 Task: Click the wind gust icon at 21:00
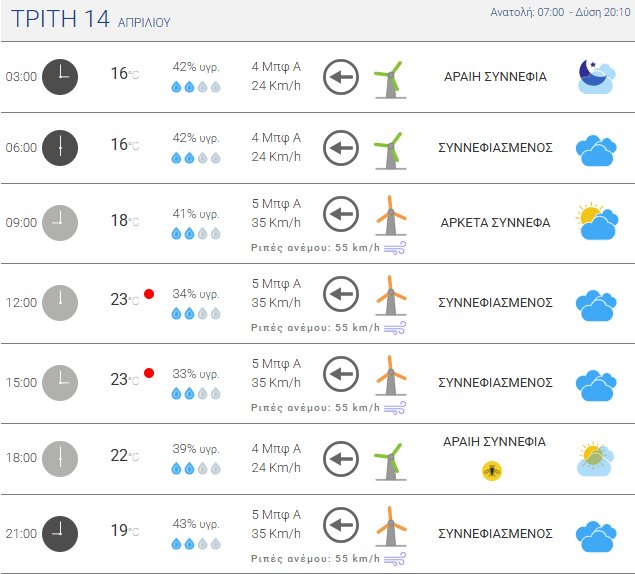click(395, 557)
